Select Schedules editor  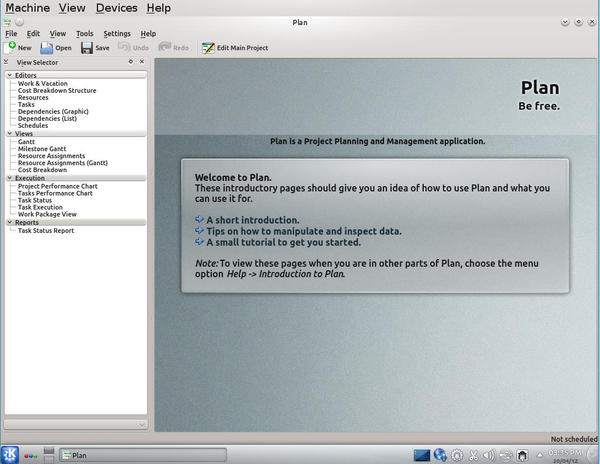pos(33,125)
